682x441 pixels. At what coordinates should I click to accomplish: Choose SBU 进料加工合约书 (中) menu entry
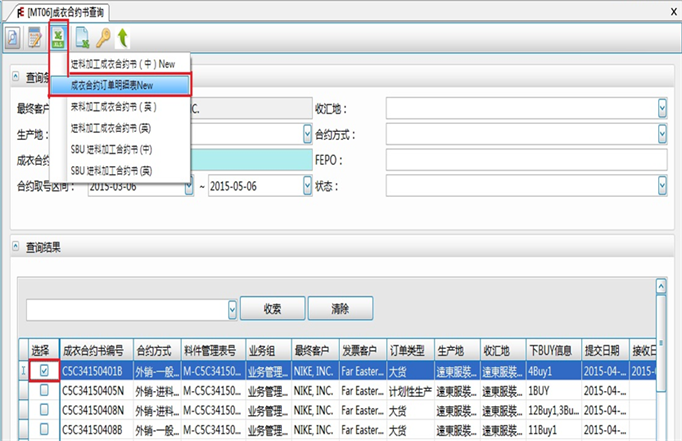[112, 149]
